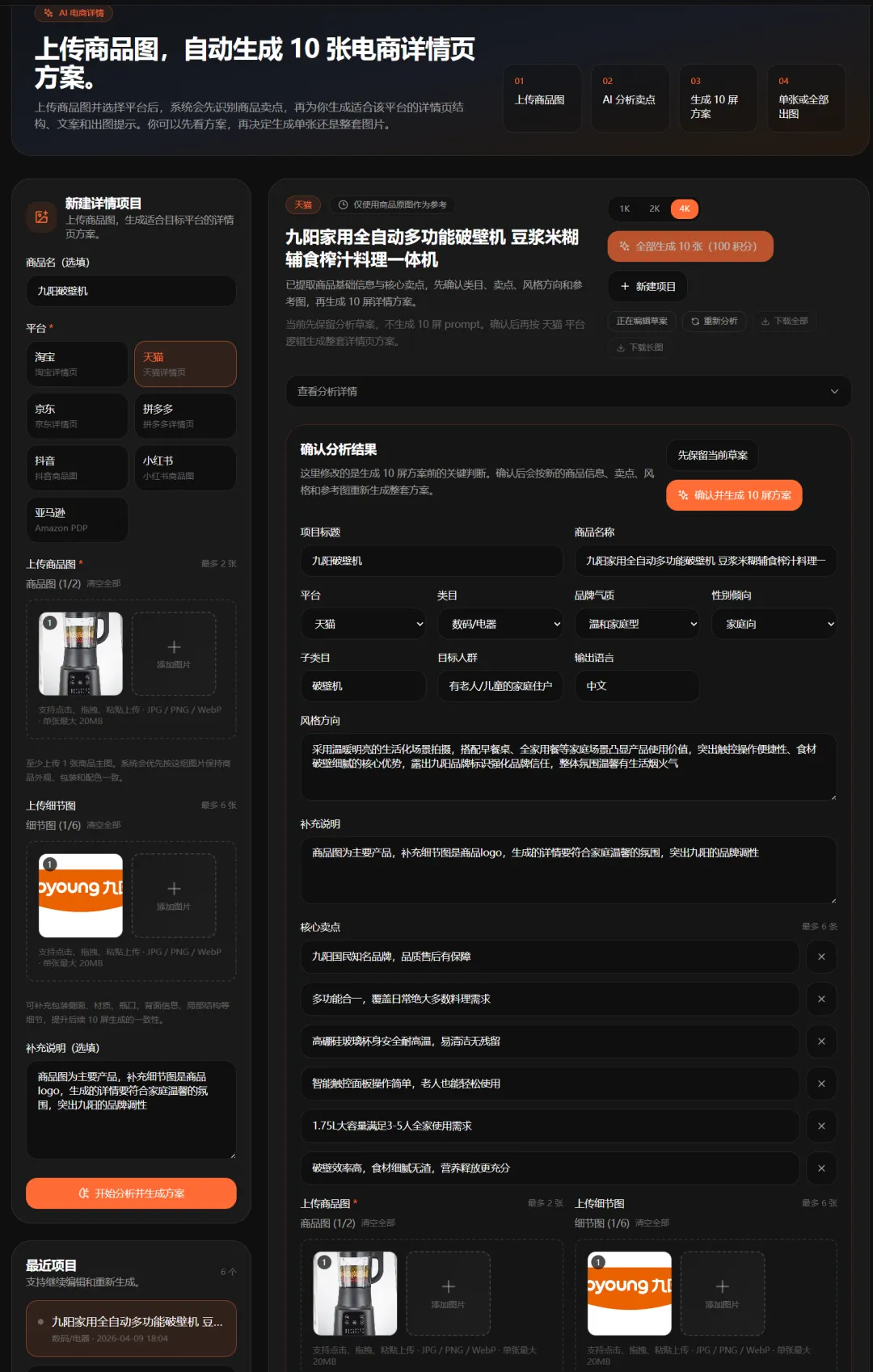The width and height of the screenshot is (873, 1372).
Task: Click 新建项目 plus button
Action: tap(647, 287)
